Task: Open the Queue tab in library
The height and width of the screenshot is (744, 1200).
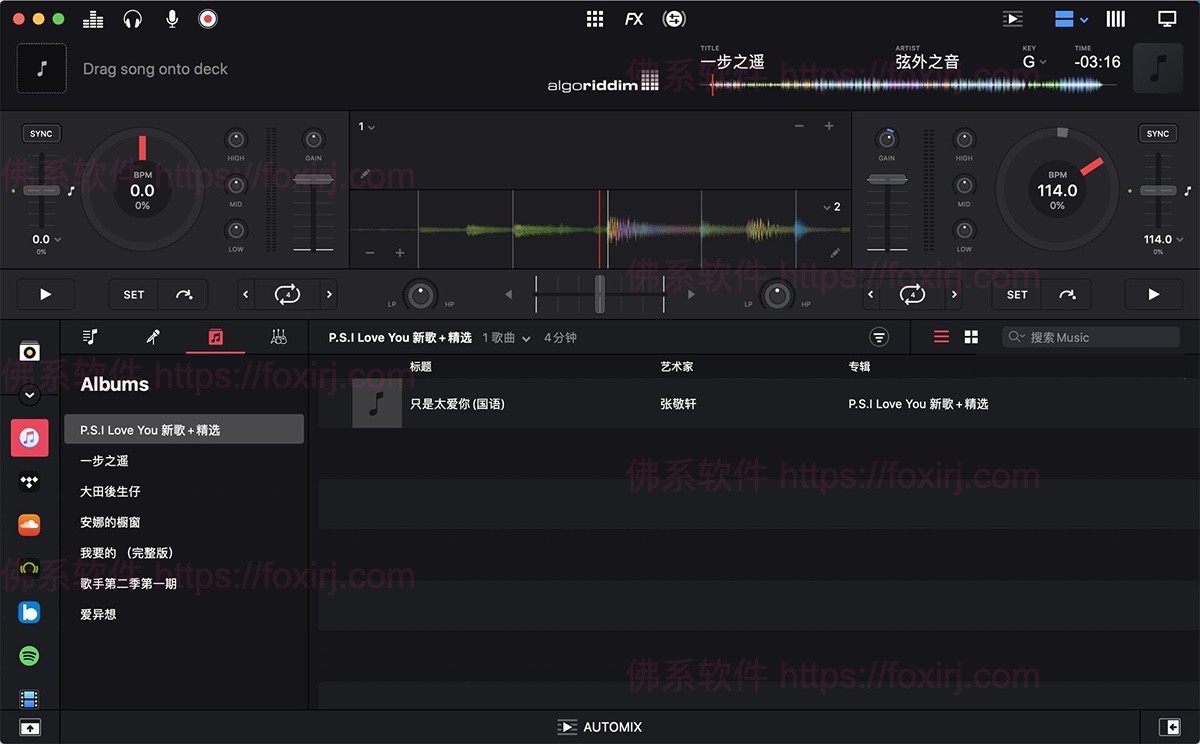Action: (90, 337)
